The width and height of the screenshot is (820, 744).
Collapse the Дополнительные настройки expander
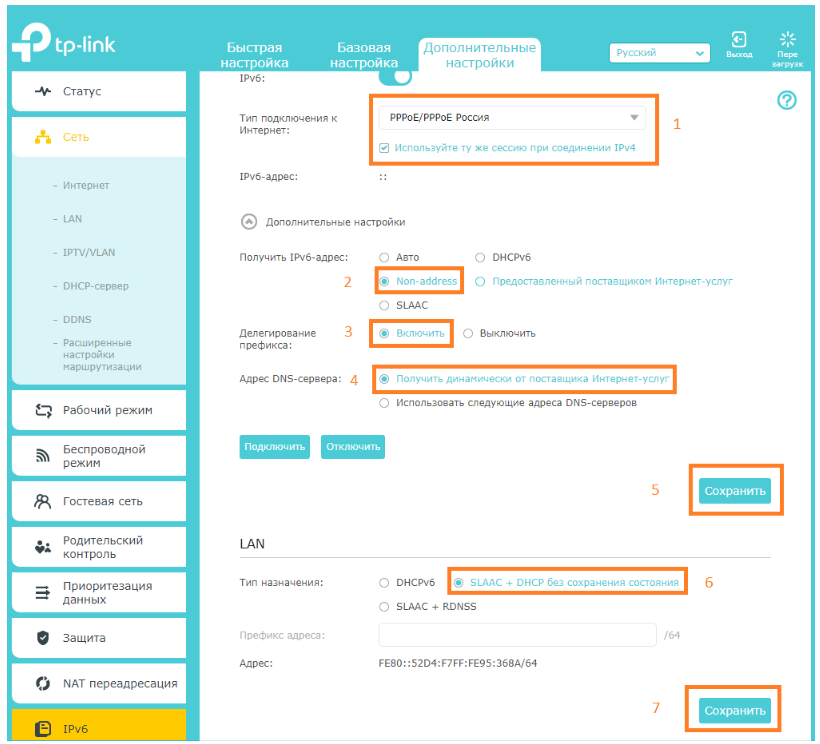tap(249, 222)
